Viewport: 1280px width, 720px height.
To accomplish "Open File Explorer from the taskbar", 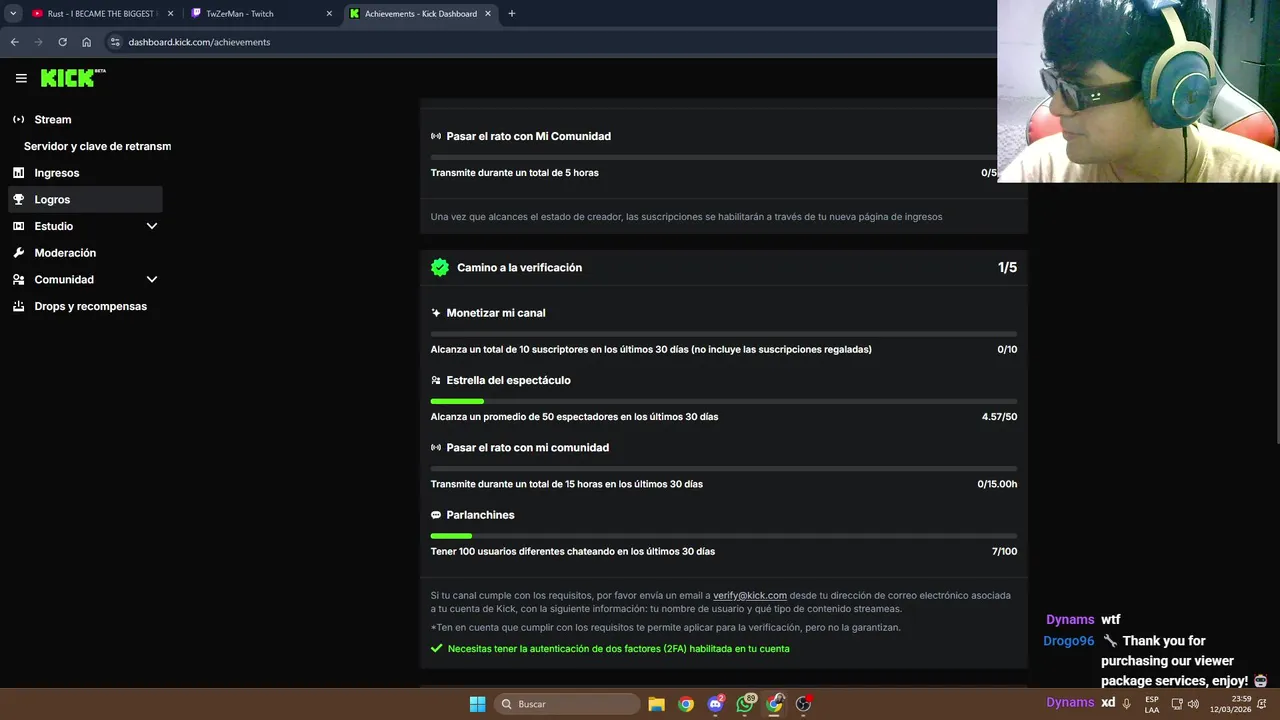I will click(x=656, y=704).
